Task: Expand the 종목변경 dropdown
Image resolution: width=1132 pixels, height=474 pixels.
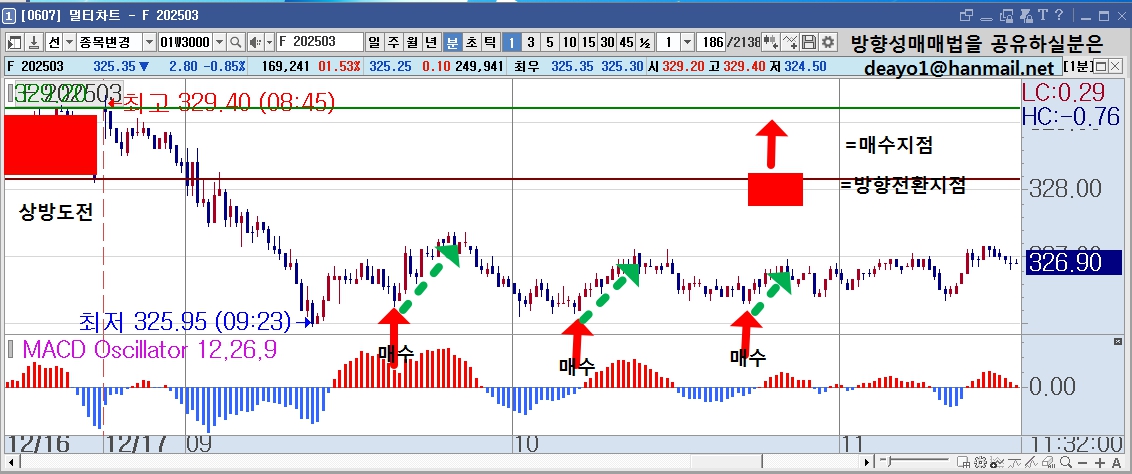Action: point(149,42)
